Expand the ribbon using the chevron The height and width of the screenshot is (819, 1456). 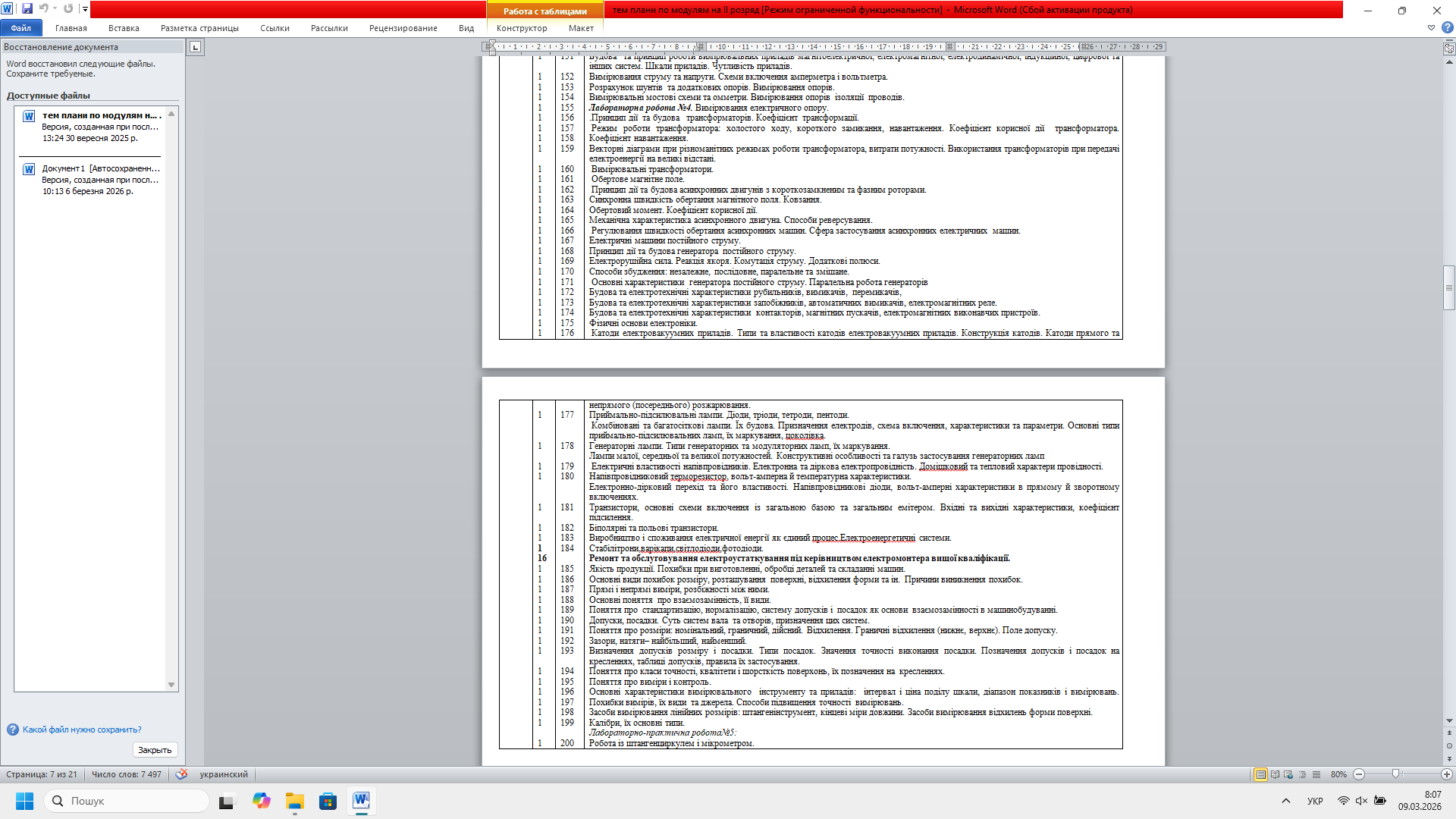point(1431,28)
